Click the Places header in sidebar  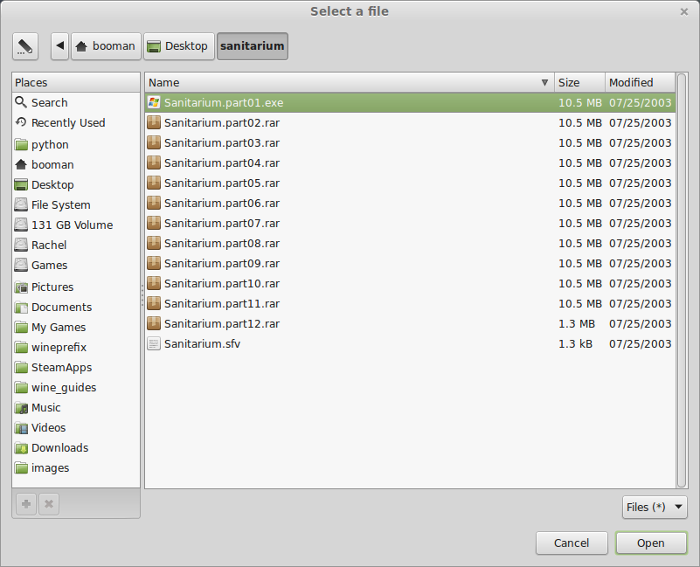(76, 83)
